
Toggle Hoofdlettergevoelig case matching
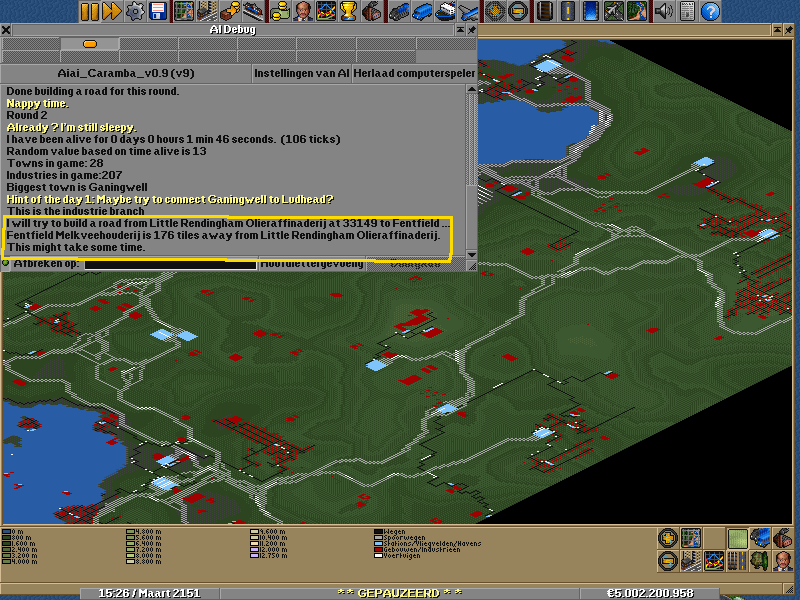point(312,263)
